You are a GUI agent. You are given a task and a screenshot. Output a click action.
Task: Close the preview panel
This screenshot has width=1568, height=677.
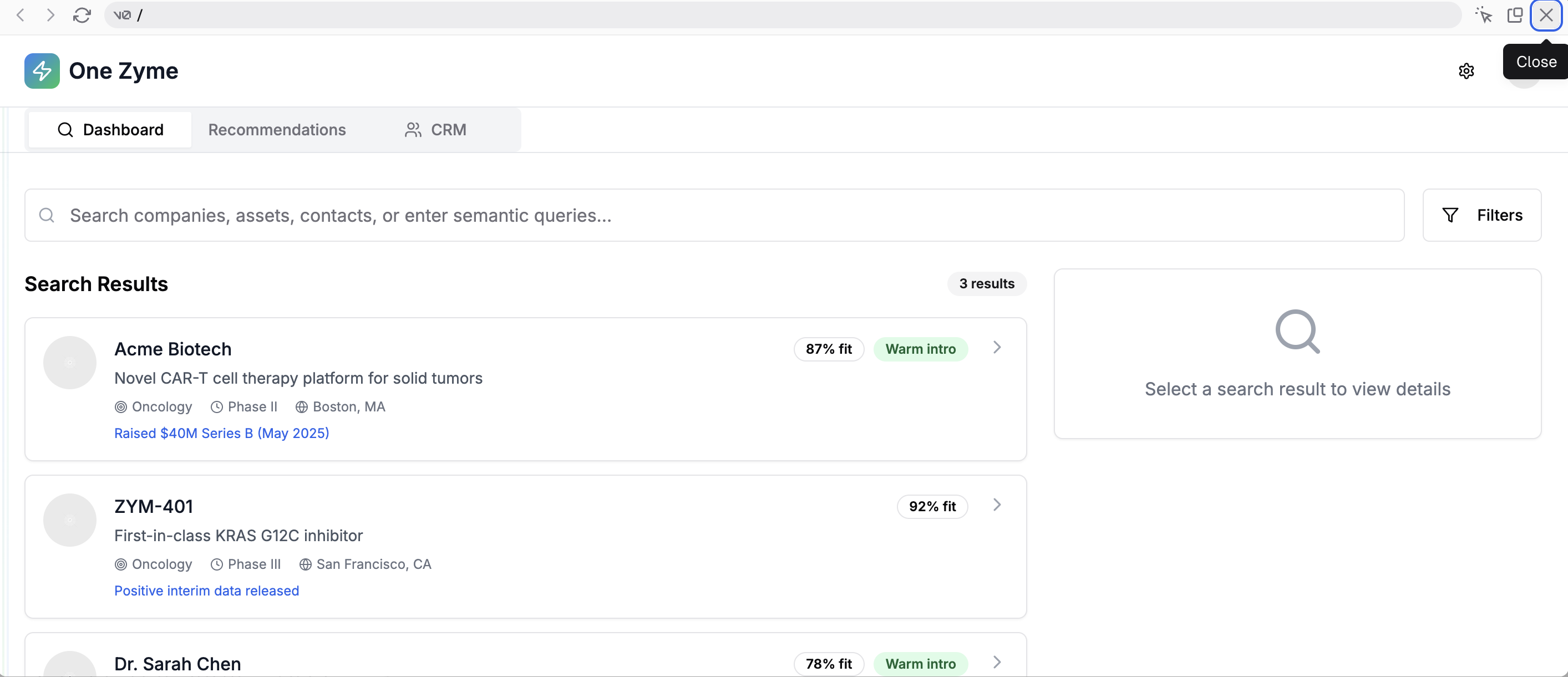pyautogui.click(x=1546, y=15)
